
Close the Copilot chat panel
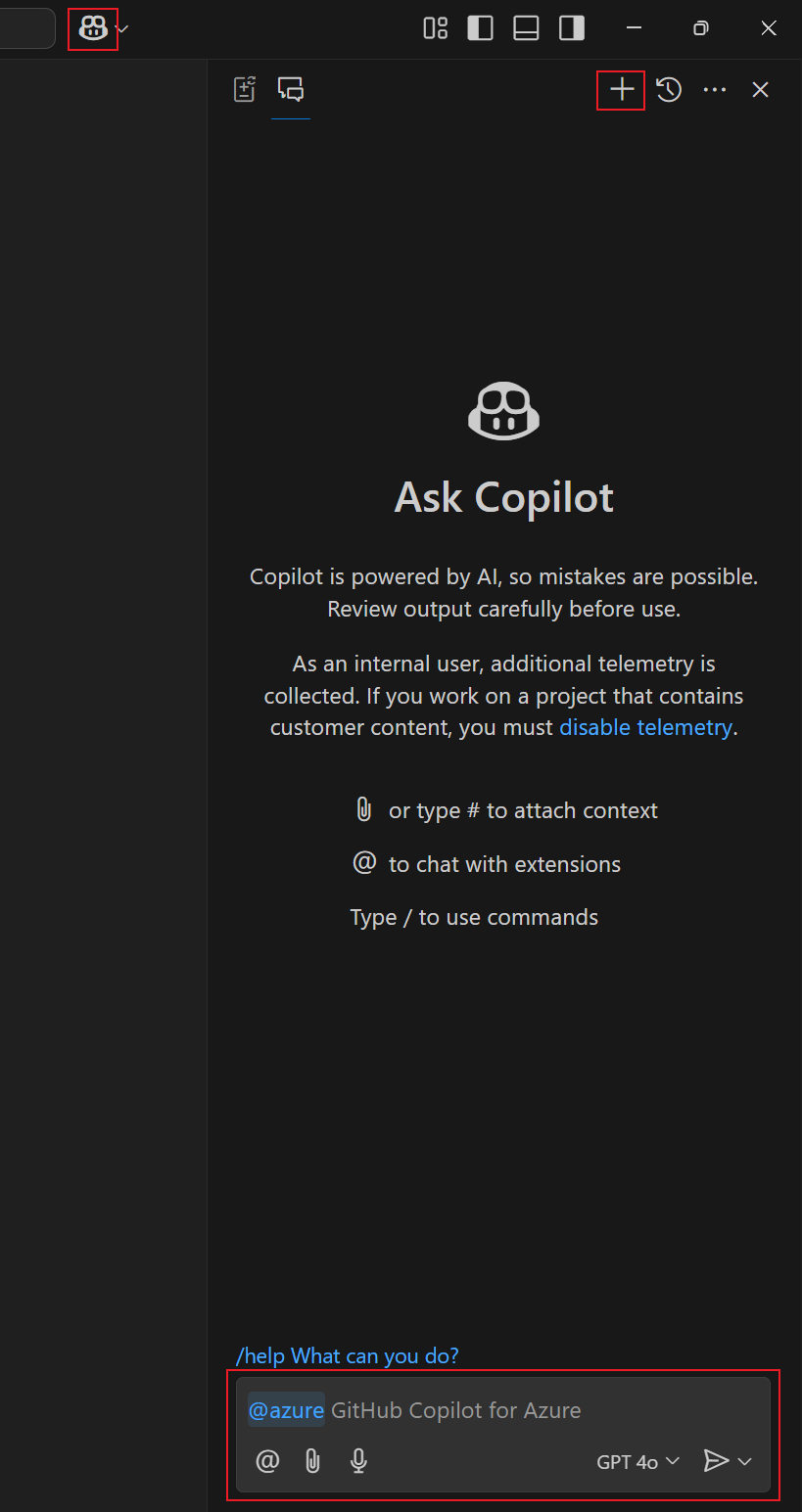click(x=760, y=90)
